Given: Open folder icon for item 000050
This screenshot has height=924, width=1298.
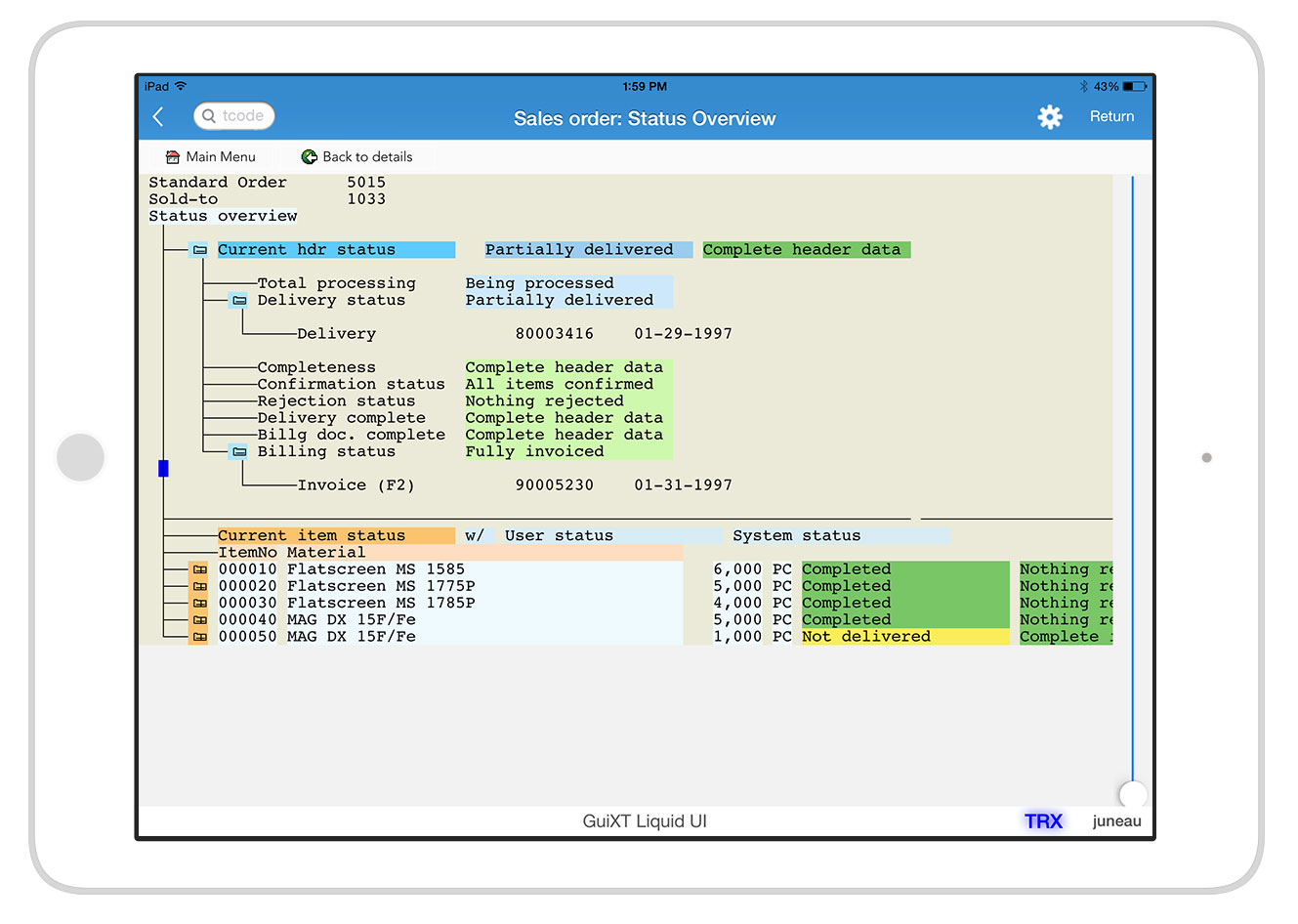Looking at the screenshot, I should tap(199, 637).
